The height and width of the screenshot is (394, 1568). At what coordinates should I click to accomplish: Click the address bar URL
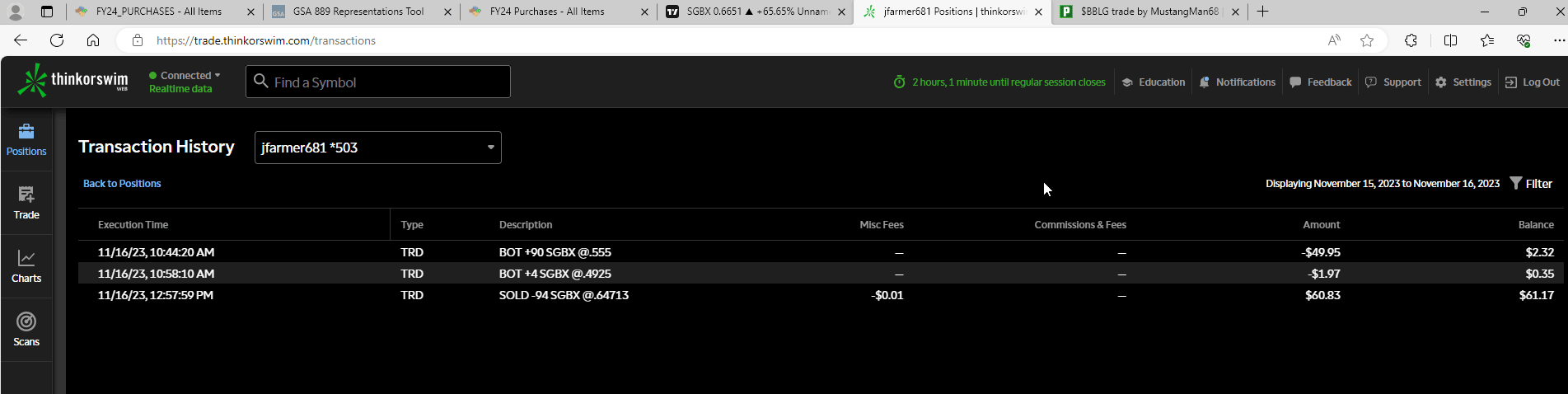(x=265, y=40)
